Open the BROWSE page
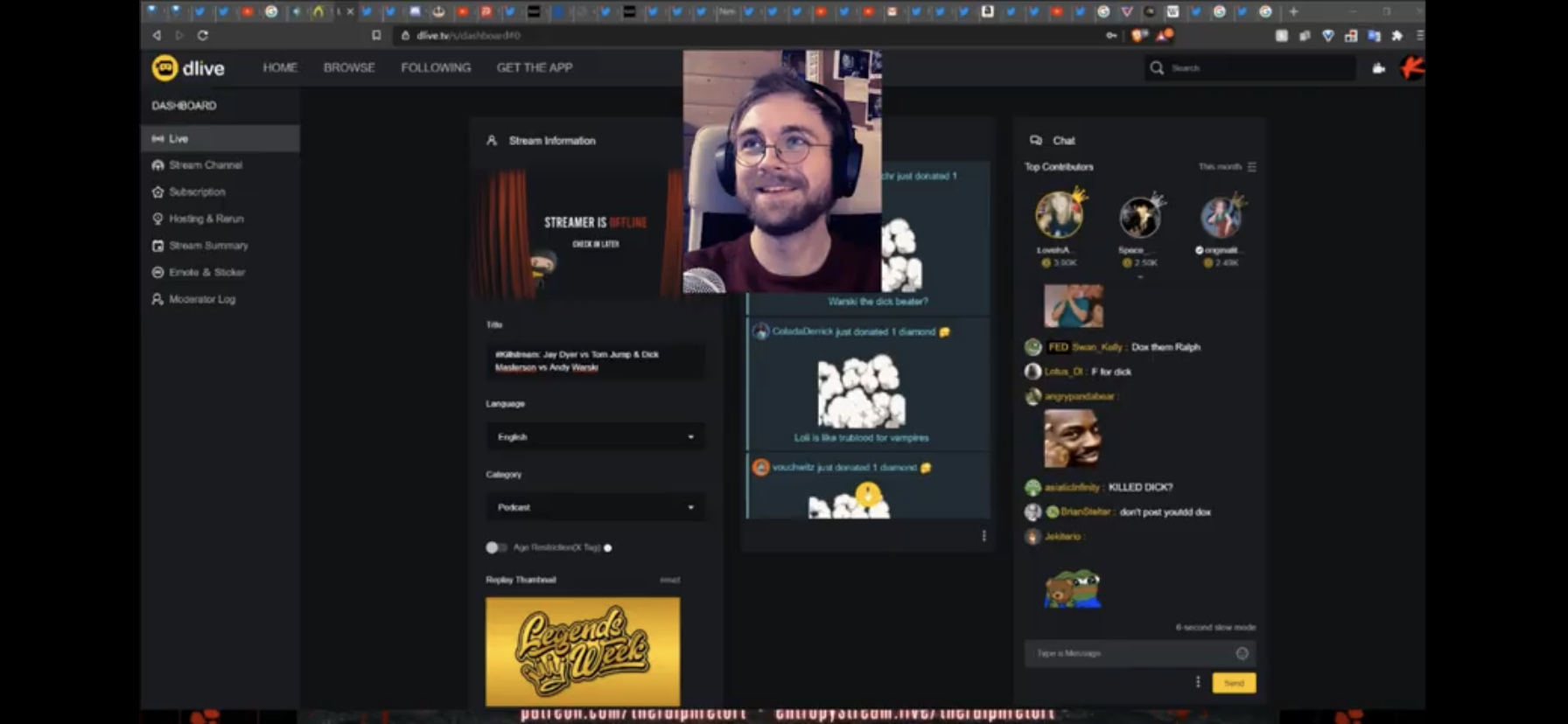This screenshot has width=1568, height=724. pyautogui.click(x=349, y=67)
